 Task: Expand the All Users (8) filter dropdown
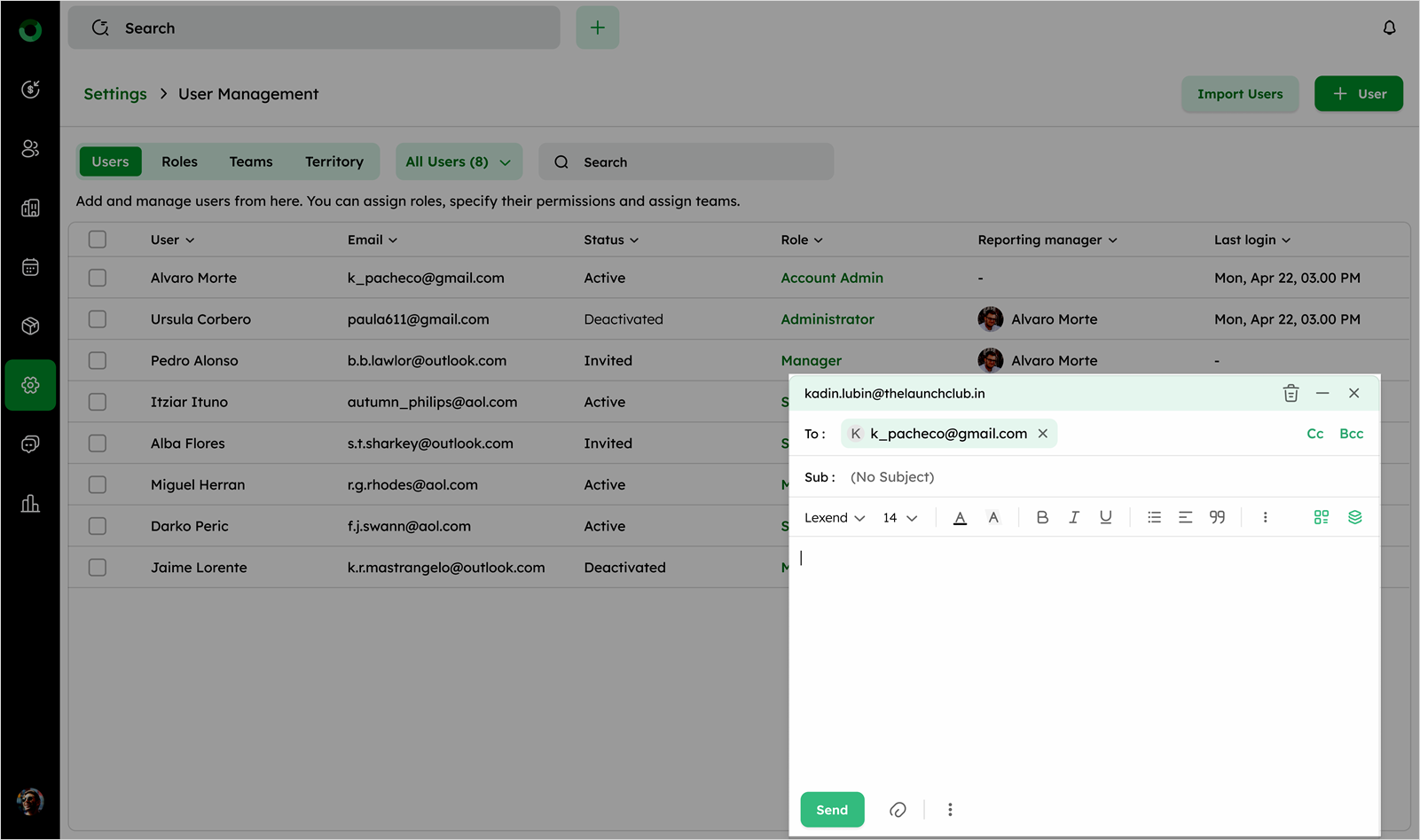click(x=458, y=161)
